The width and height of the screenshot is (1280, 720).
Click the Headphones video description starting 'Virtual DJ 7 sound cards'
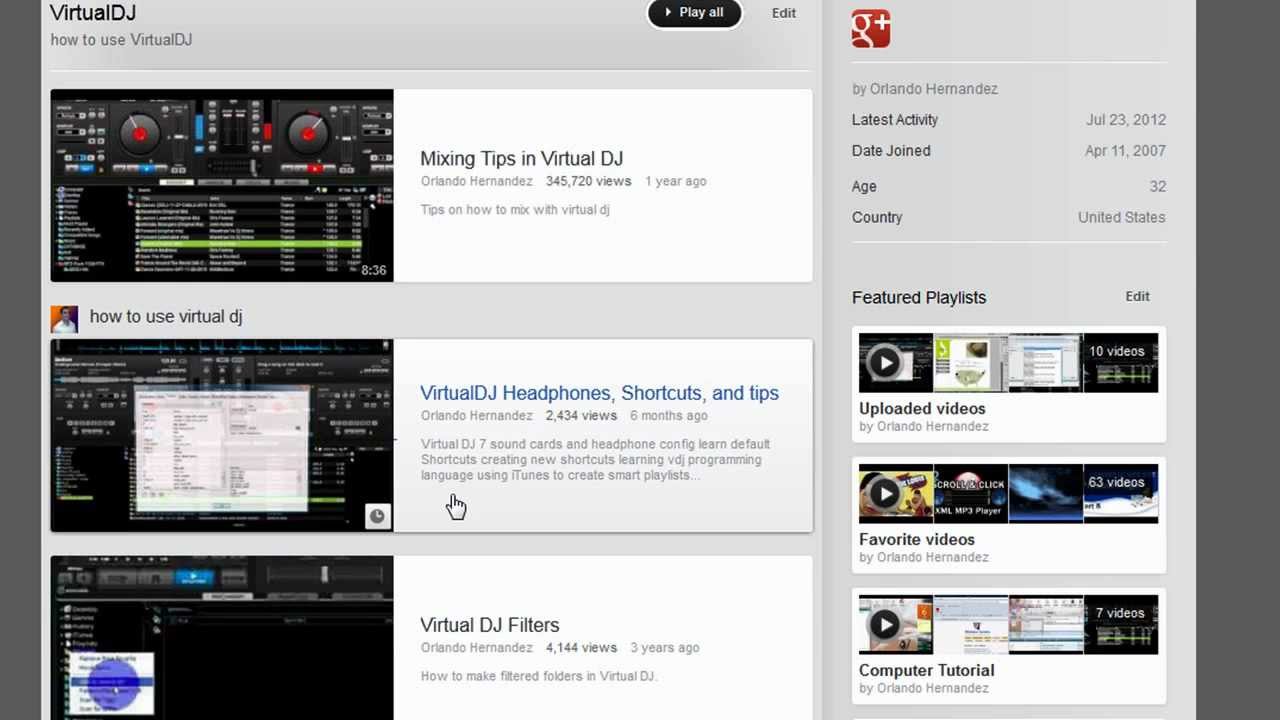(x=595, y=460)
